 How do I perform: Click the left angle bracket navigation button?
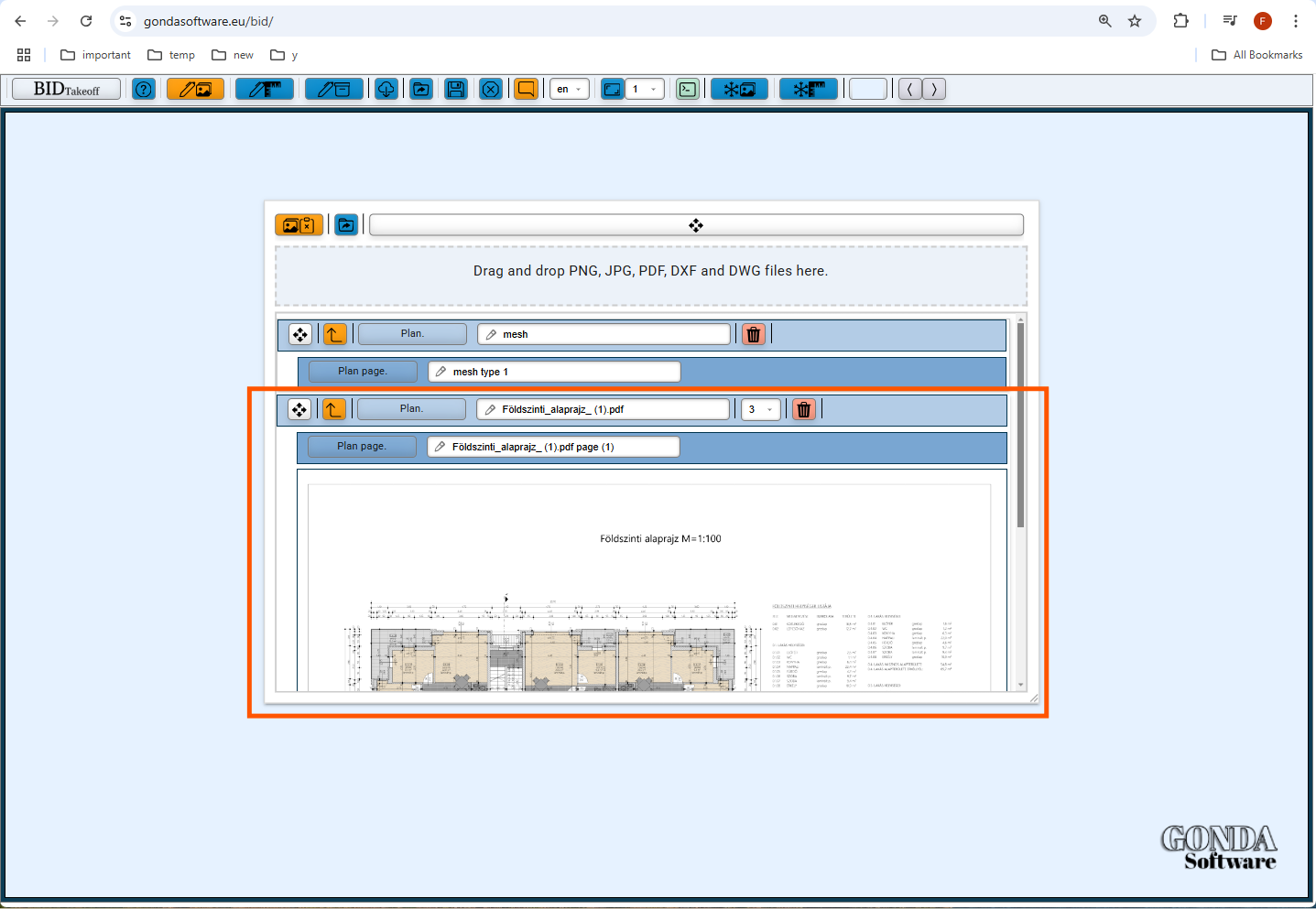[910, 89]
